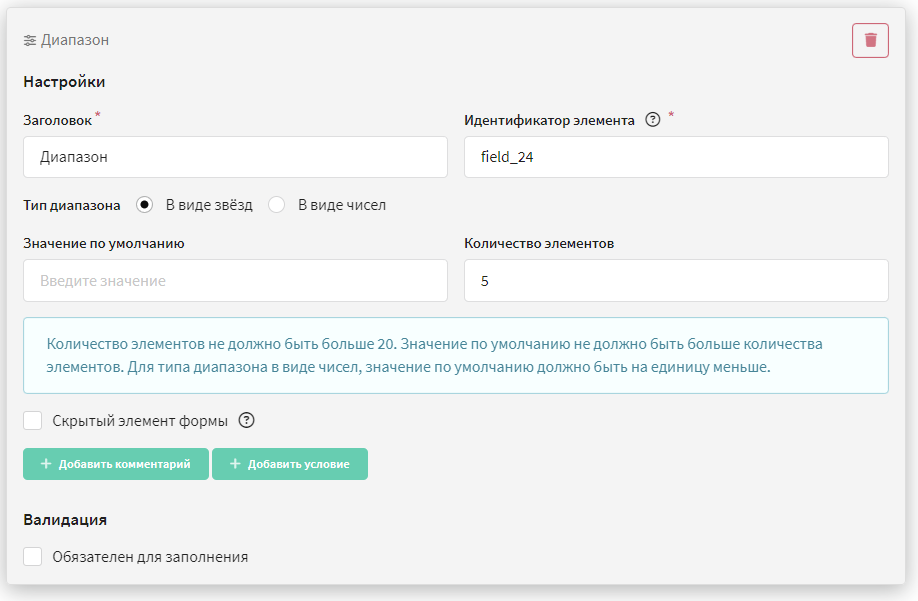Viewport: 918px width, 601px height.
Task: Click the Значение по умолчанию label
Action: point(104,243)
